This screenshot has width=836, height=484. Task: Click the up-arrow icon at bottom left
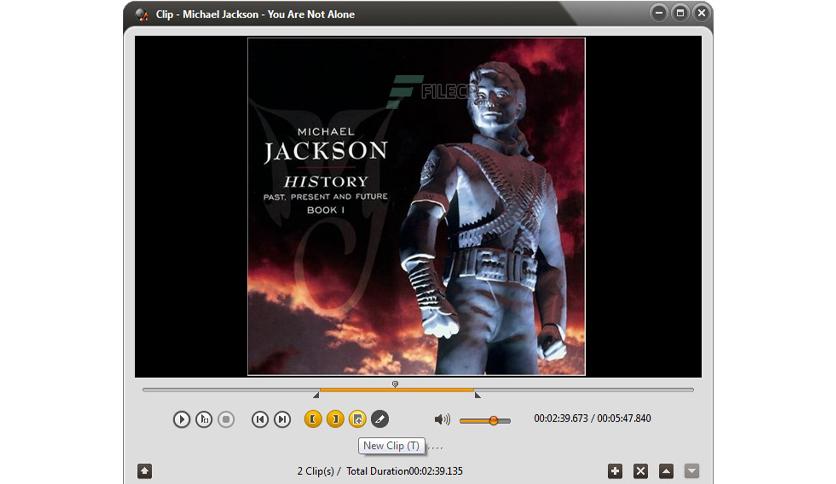click(x=144, y=471)
